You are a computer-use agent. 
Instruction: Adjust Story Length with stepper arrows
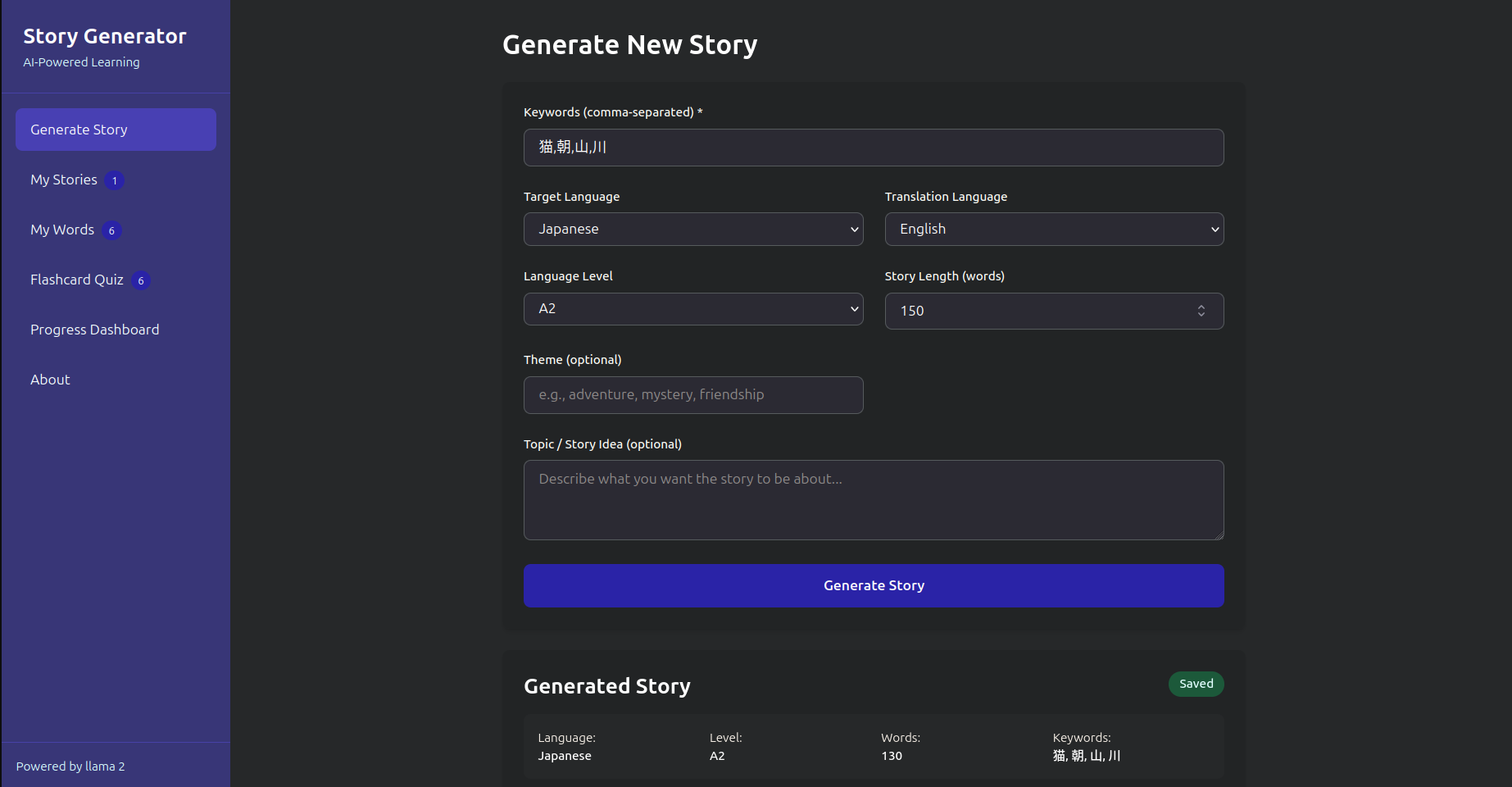coord(1201,311)
